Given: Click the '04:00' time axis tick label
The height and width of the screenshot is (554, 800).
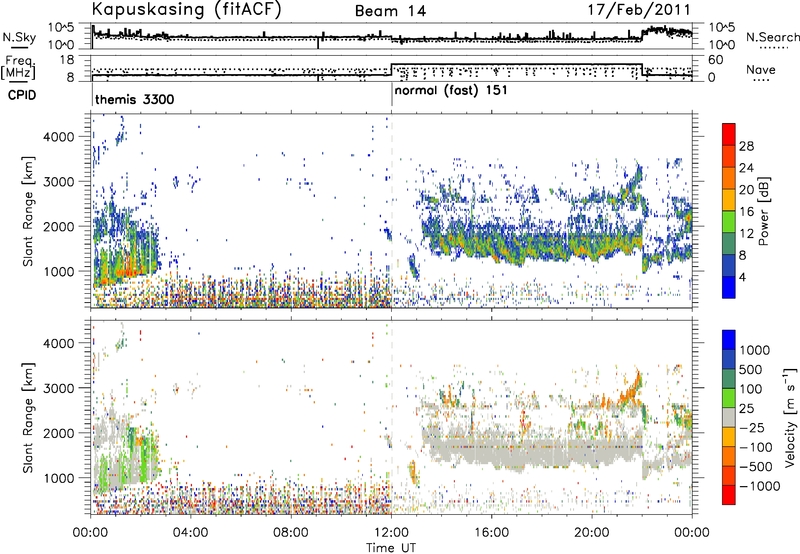Looking at the screenshot, I should coord(191,533).
